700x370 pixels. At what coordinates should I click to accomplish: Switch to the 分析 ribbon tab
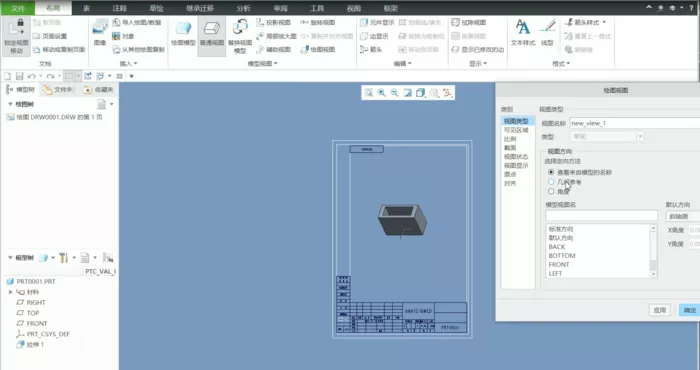pos(243,8)
